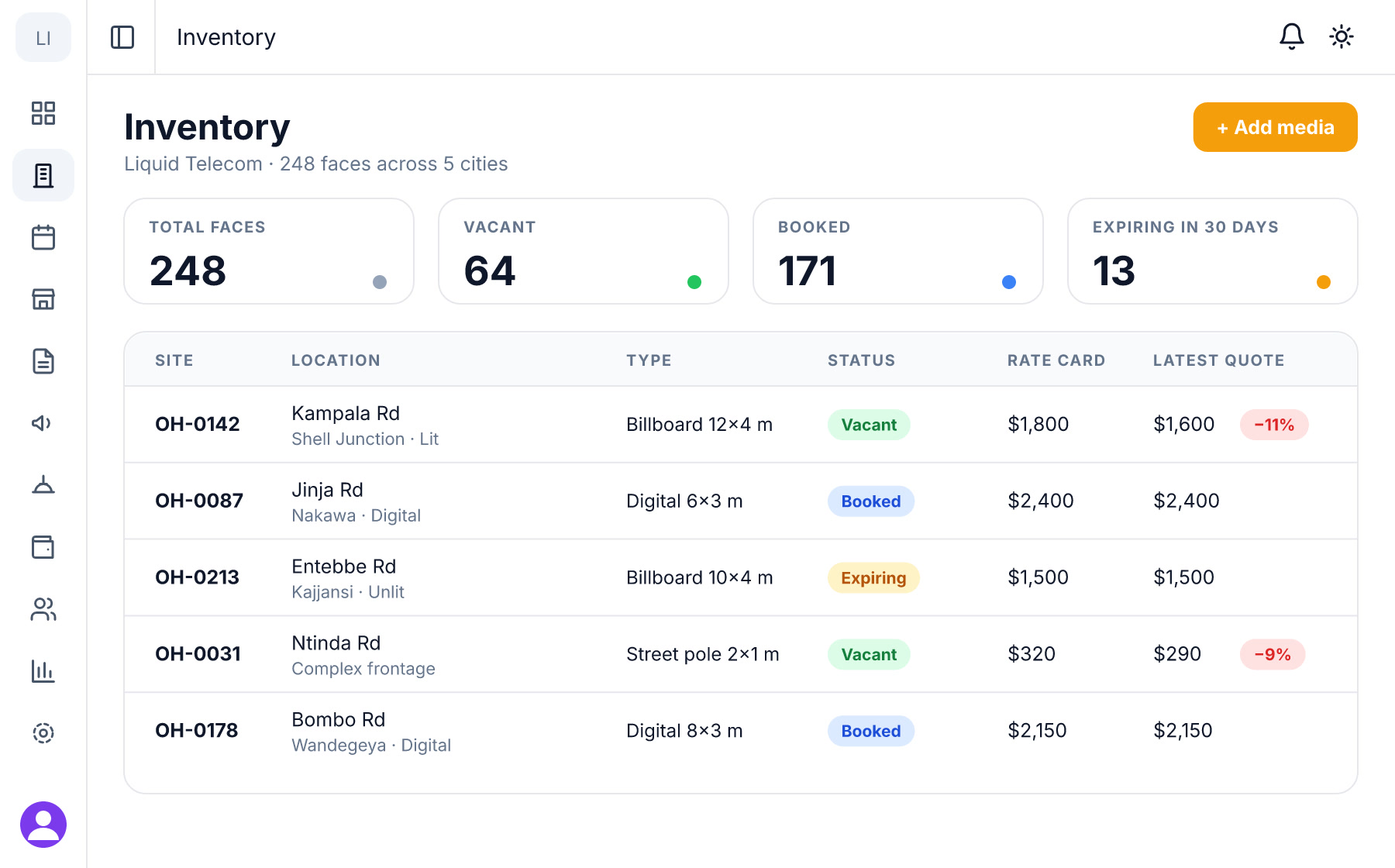This screenshot has width=1395, height=868.
Task: Click the STATUS column header
Action: coord(861,360)
